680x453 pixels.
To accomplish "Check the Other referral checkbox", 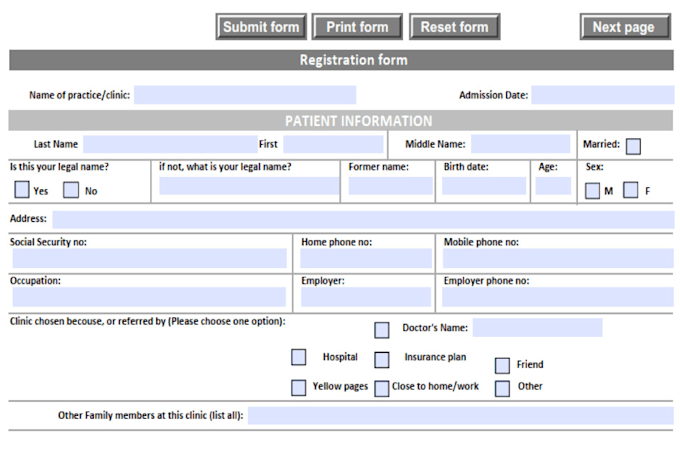I will tap(502, 389).
